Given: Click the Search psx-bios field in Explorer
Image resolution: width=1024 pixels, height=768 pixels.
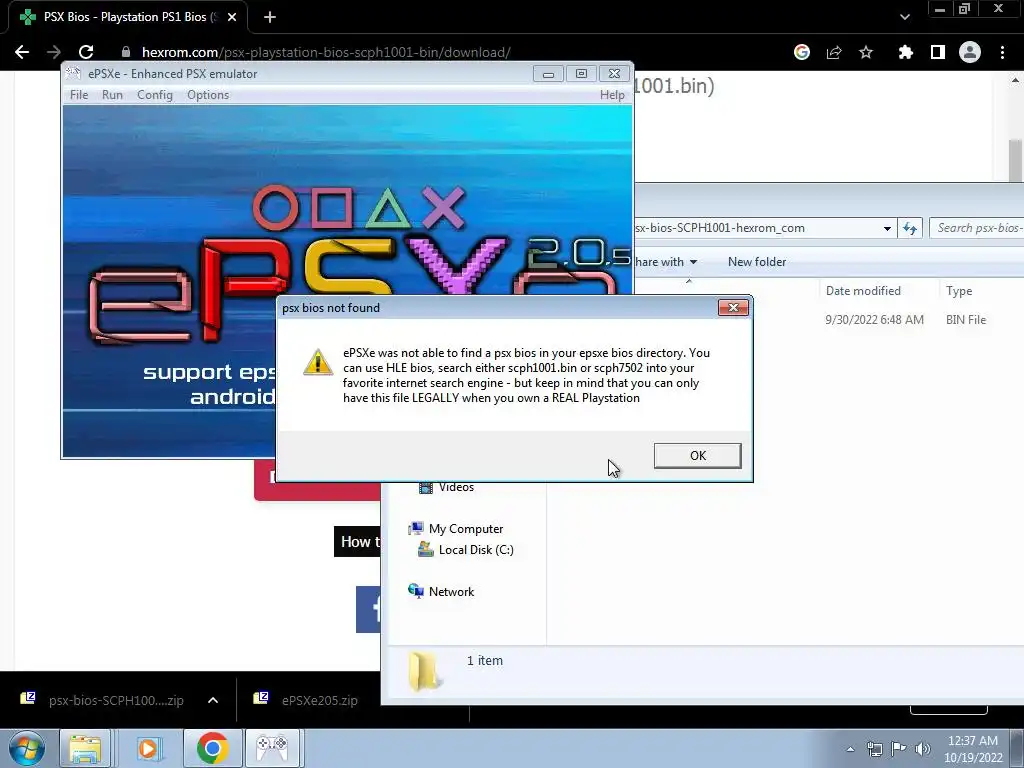Looking at the screenshot, I should coord(977,228).
